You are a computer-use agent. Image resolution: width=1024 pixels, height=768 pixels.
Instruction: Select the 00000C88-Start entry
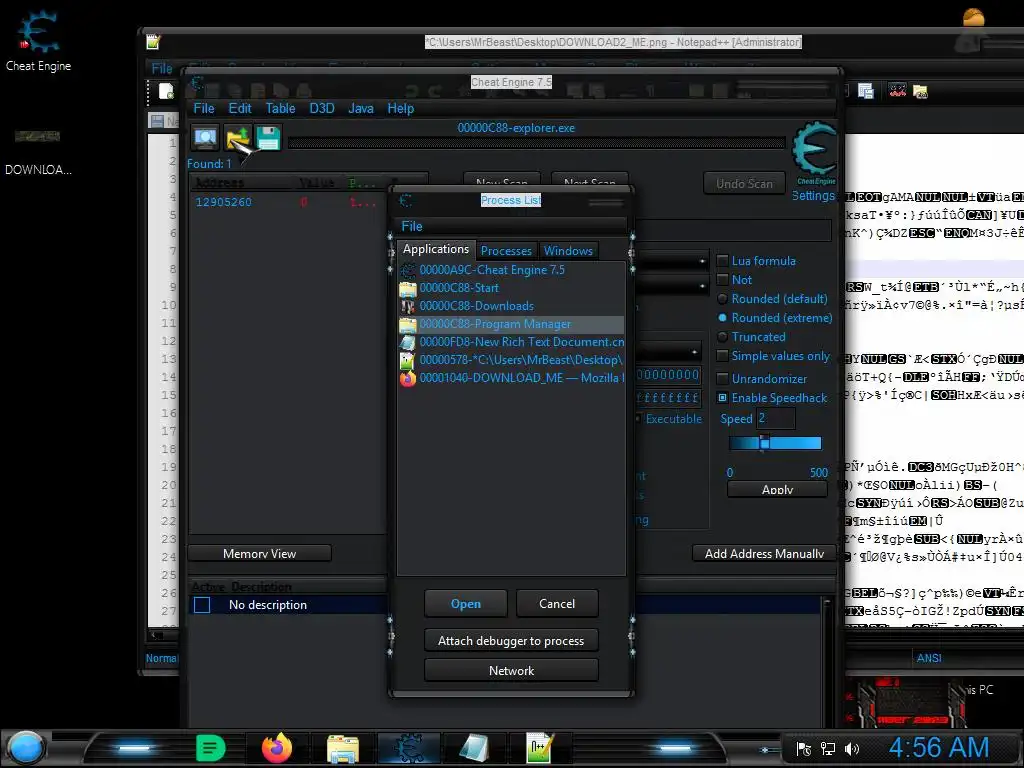coord(511,288)
